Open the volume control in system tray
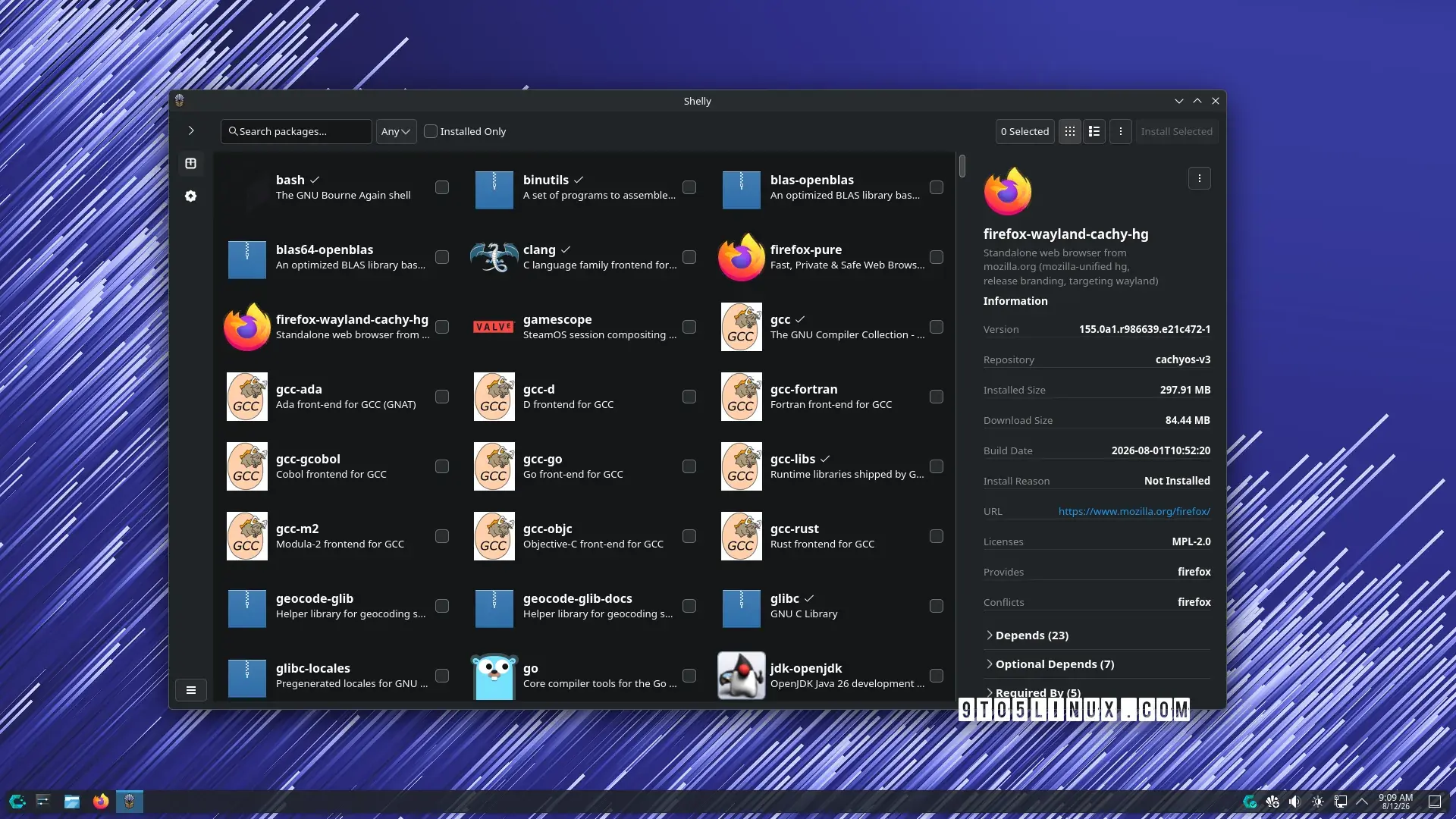Viewport: 1456px width, 819px height. click(x=1294, y=802)
